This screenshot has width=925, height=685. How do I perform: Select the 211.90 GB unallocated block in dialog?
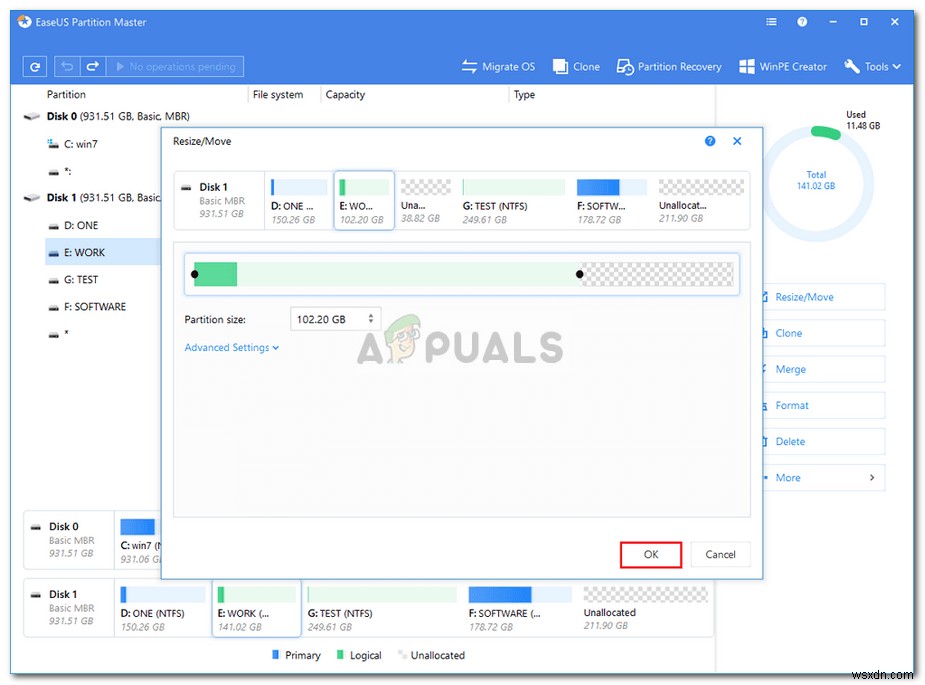pos(701,201)
